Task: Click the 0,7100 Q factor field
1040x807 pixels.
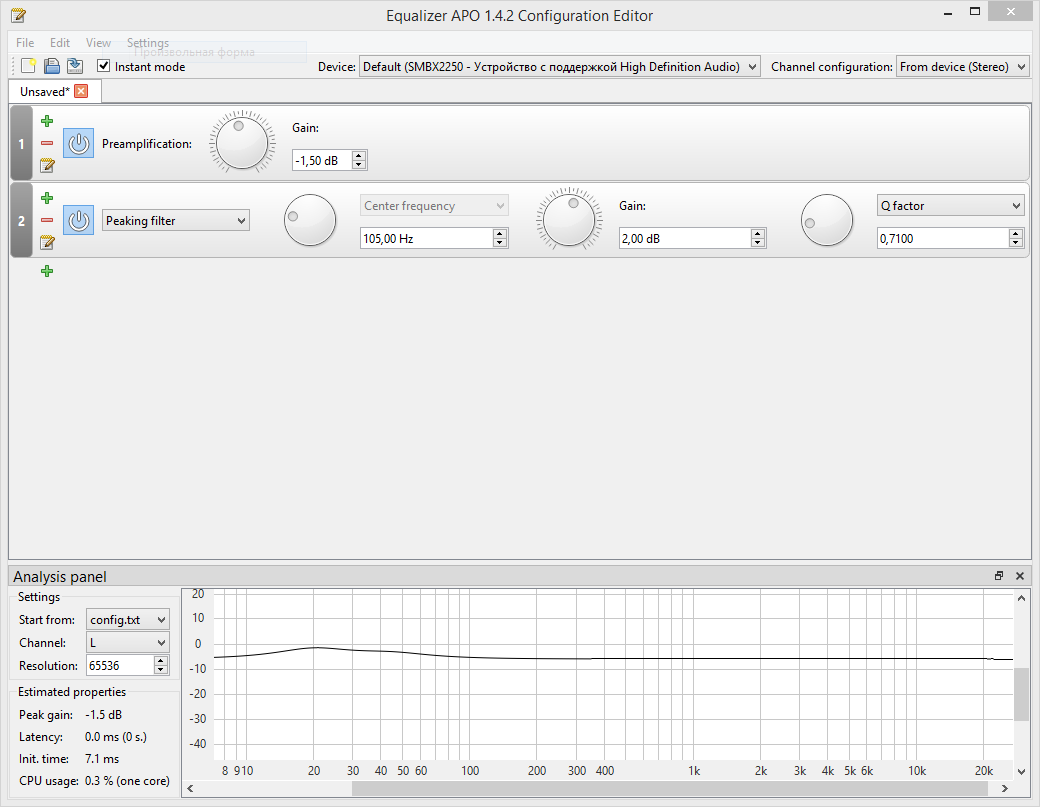Action: click(x=942, y=238)
